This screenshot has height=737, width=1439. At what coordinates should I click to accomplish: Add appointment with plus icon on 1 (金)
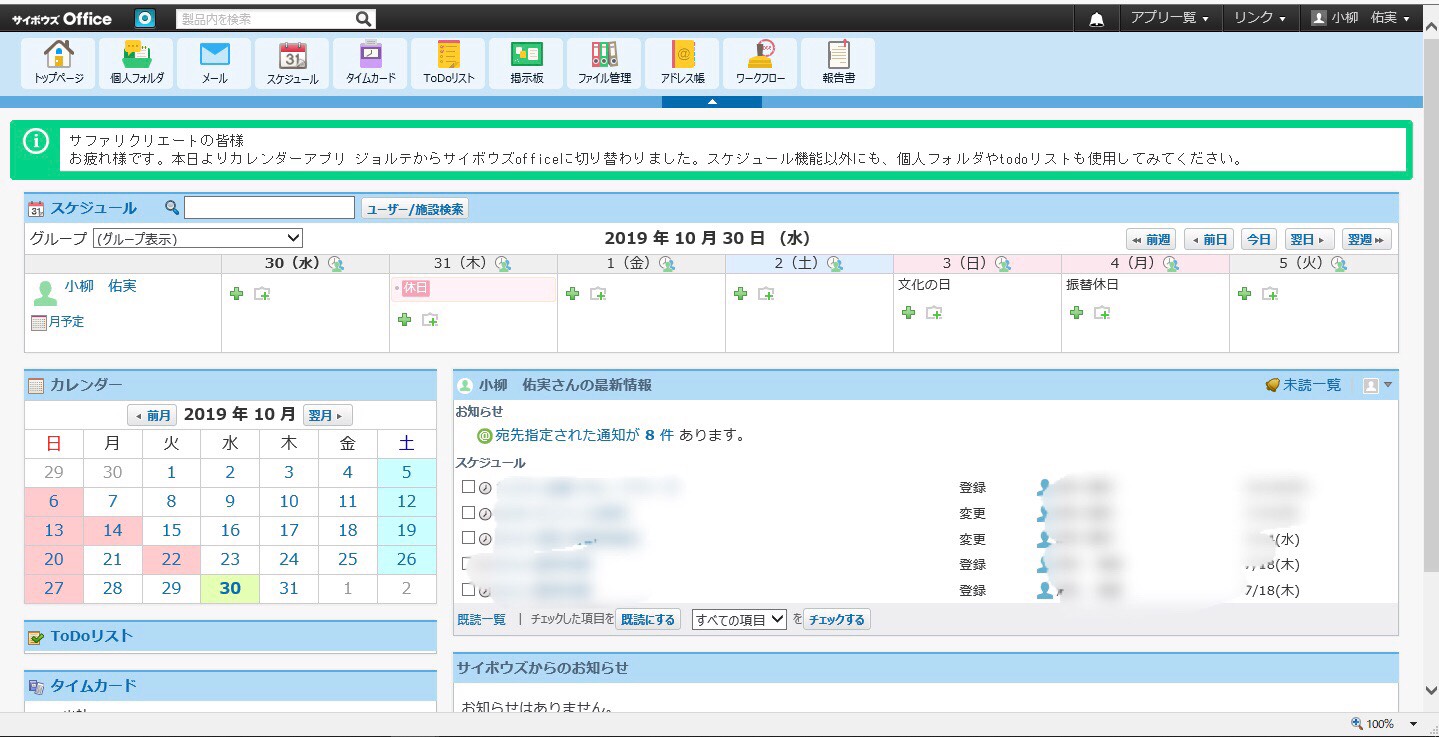[573, 293]
